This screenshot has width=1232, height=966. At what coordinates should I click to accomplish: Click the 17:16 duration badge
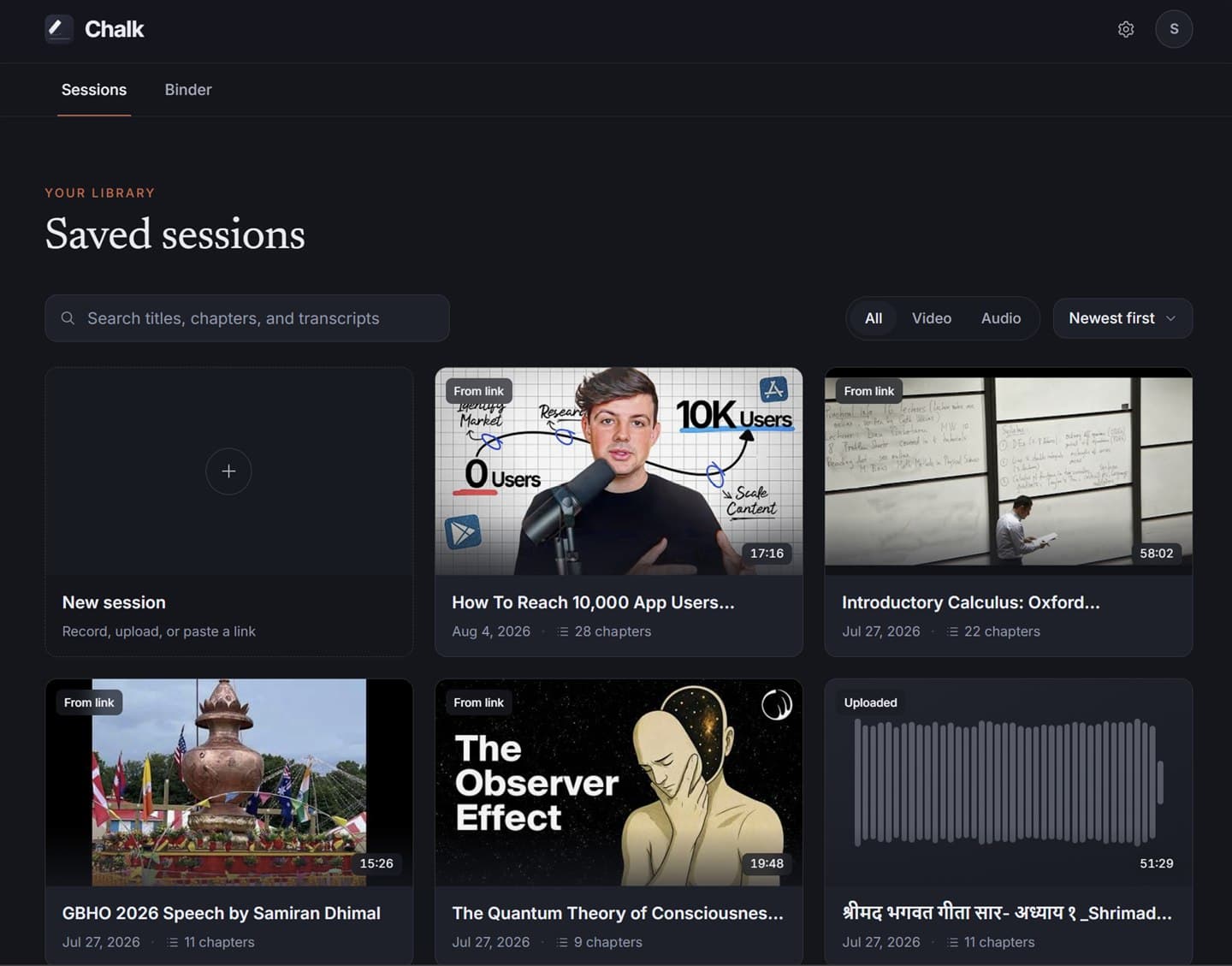pos(767,554)
